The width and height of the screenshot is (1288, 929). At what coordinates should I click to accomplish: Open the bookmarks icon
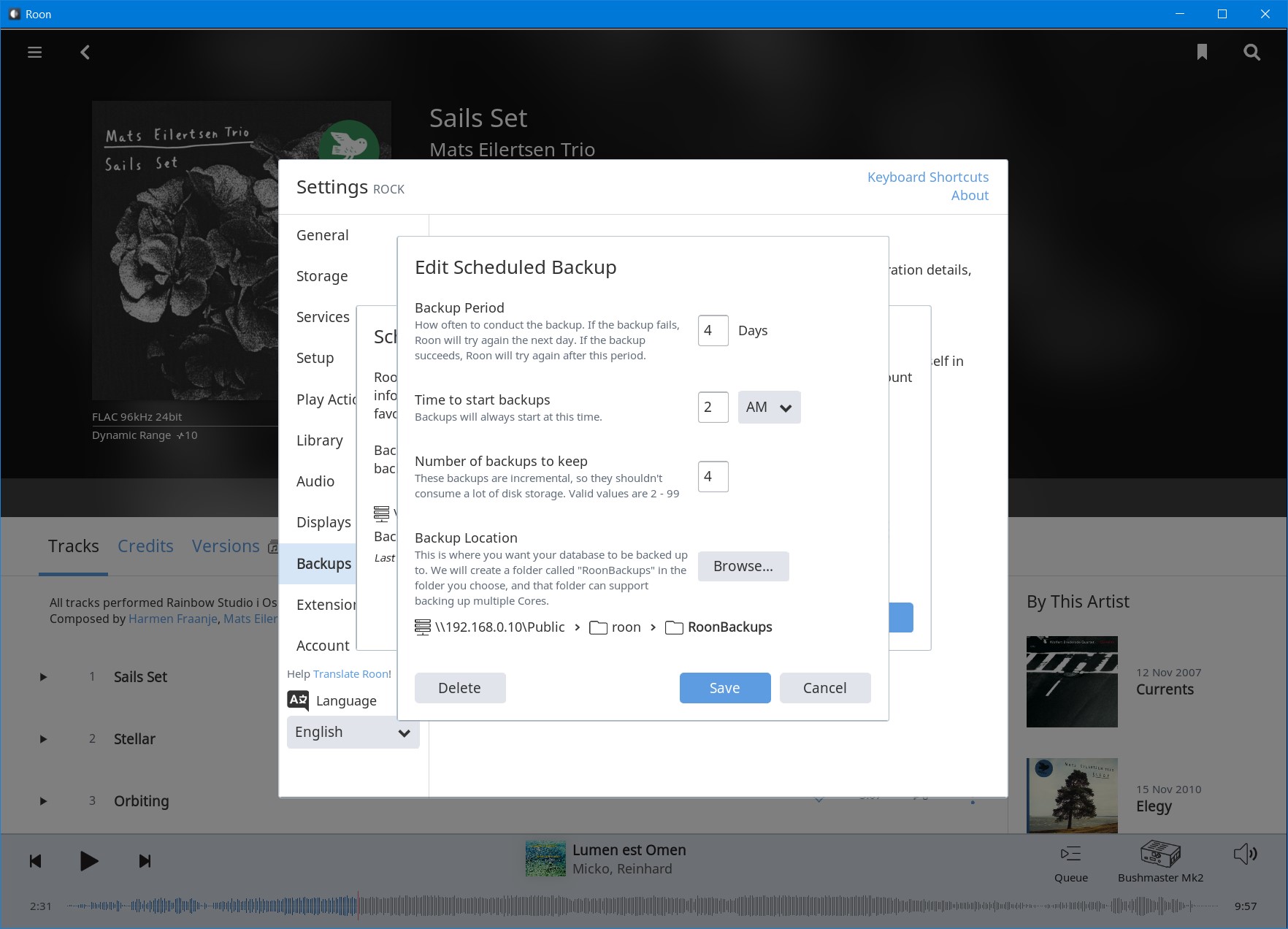point(1202,53)
